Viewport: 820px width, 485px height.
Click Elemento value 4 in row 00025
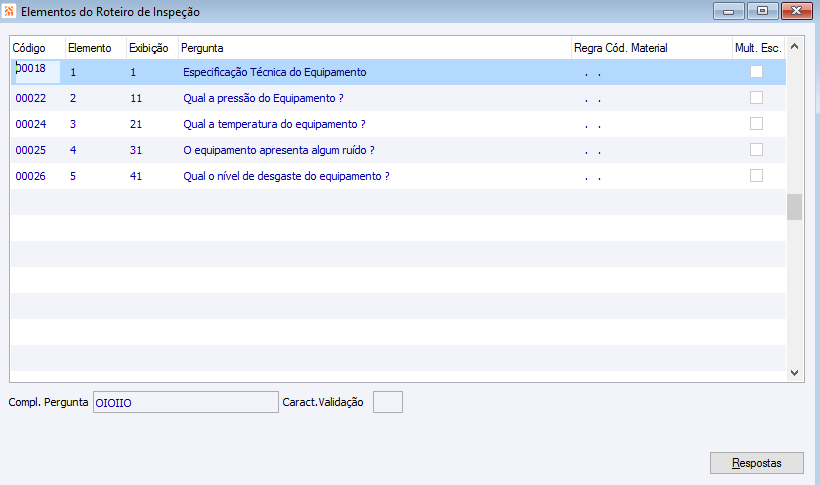tap(73, 150)
